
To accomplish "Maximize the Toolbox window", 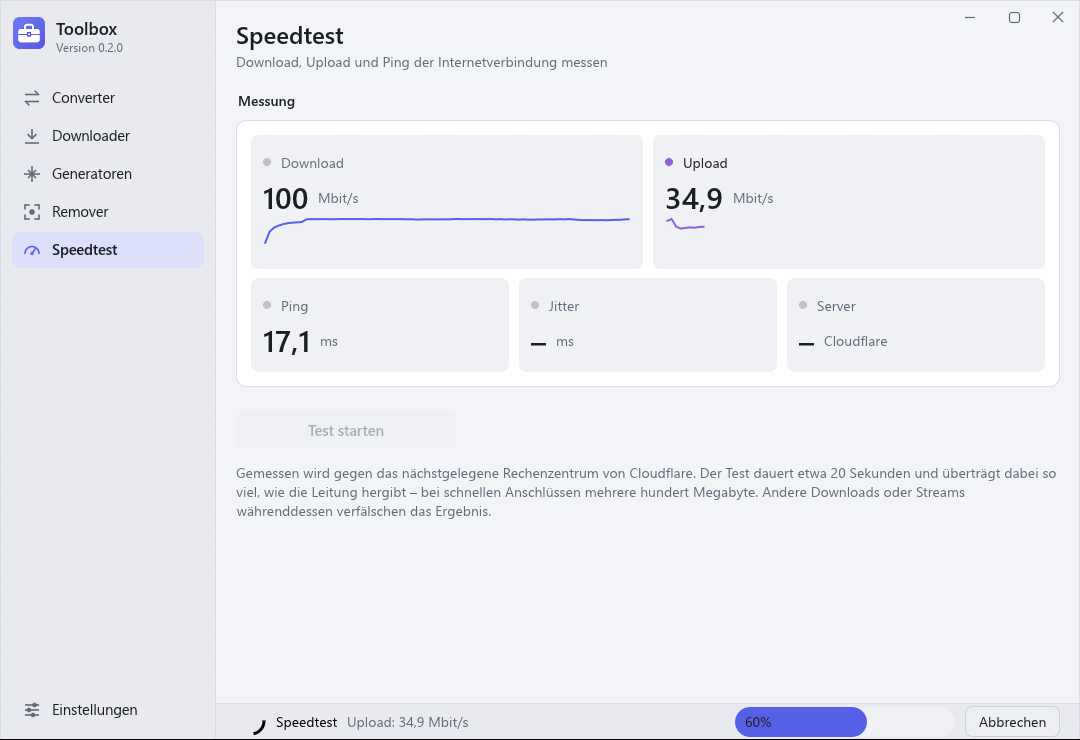I will click(1015, 17).
